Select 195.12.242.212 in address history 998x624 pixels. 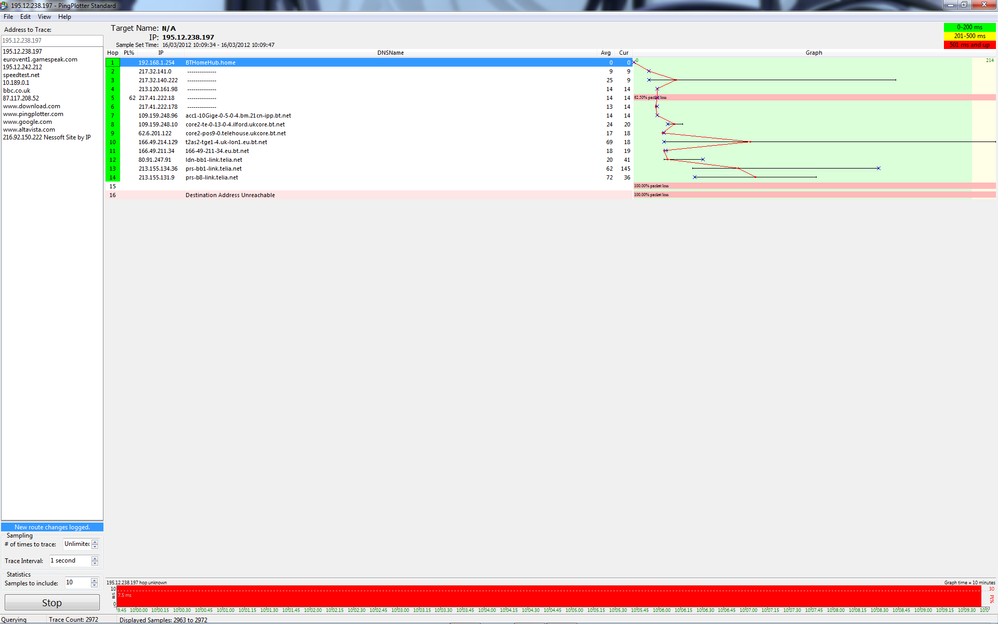point(22,67)
